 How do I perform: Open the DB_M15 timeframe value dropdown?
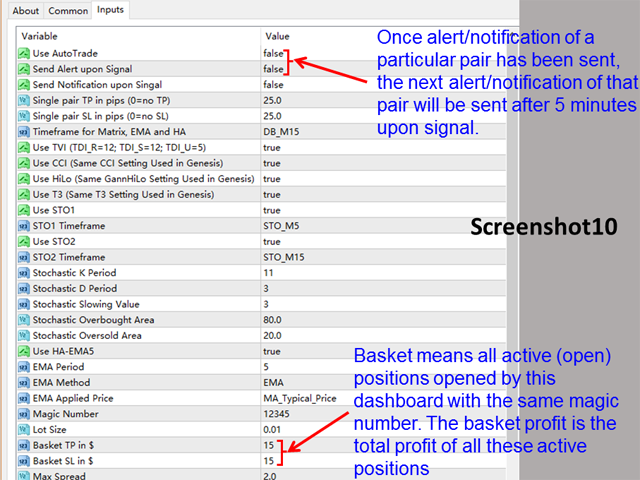[281, 132]
